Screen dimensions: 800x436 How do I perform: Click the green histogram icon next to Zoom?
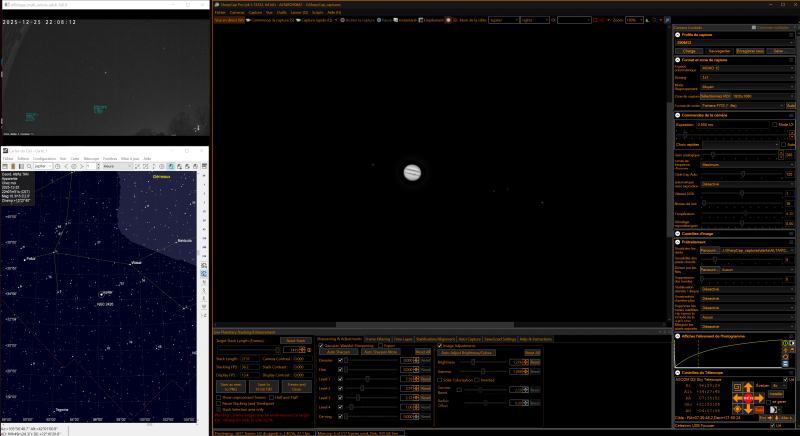(648, 20)
